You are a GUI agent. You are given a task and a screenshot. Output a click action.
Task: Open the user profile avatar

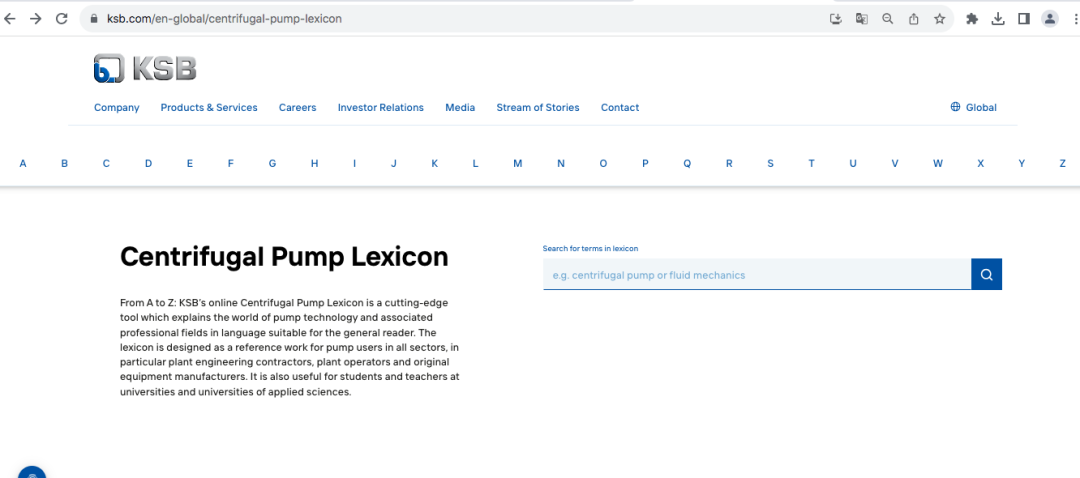click(1050, 19)
